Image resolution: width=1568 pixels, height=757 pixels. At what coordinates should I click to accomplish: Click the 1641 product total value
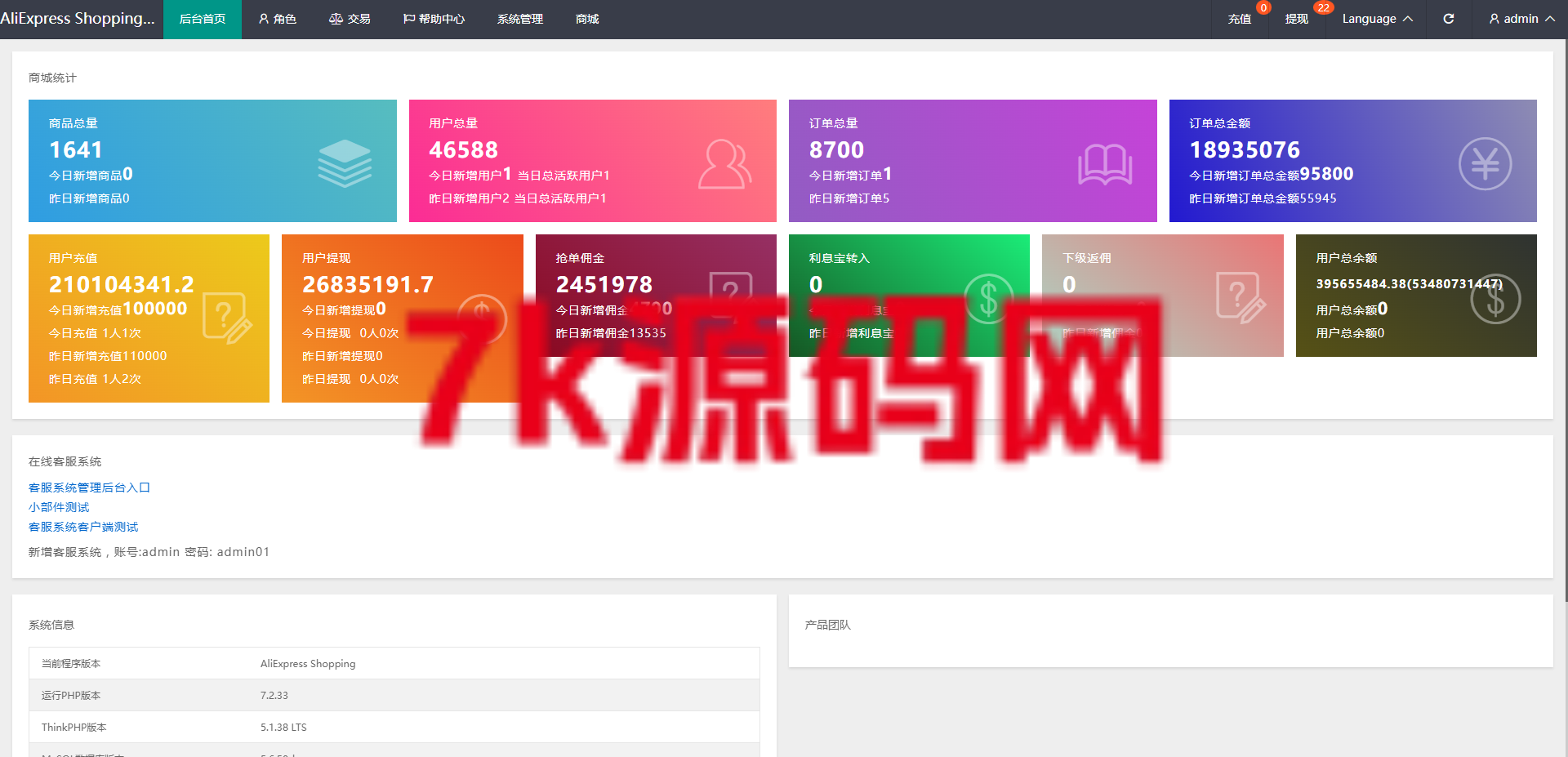[x=76, y=149]
